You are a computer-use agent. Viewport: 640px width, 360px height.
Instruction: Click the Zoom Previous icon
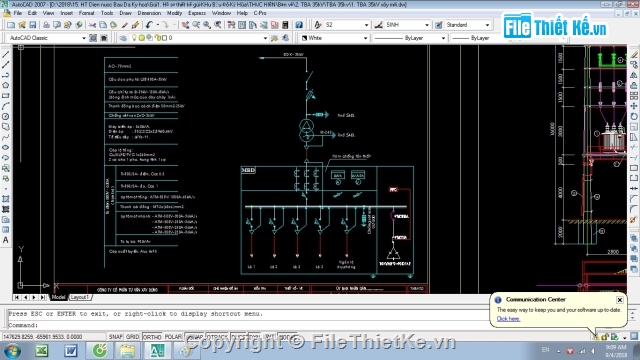pos(218,25)
